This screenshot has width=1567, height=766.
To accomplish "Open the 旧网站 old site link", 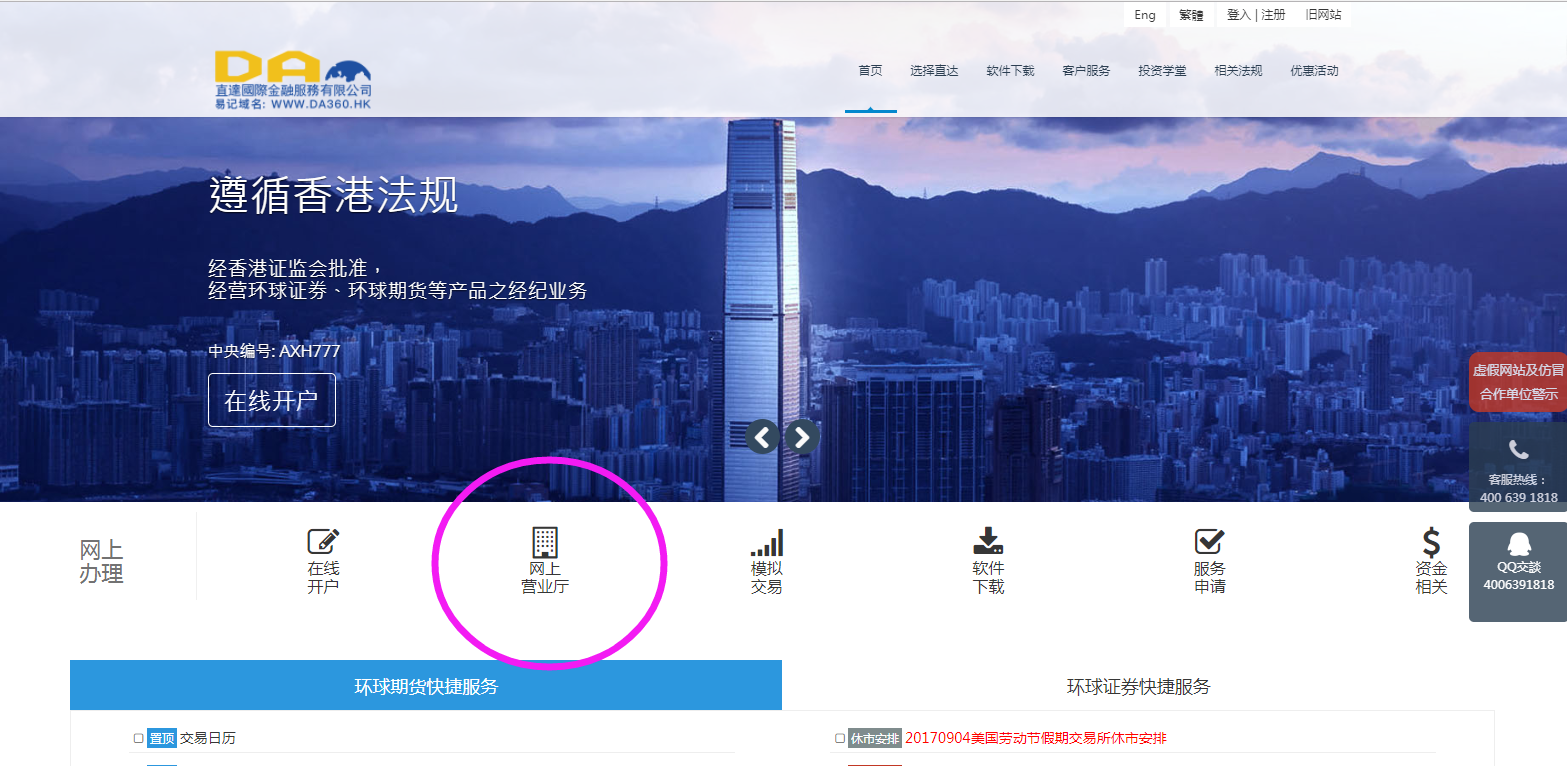I will pyautogui.click(x=1323, y=15).
